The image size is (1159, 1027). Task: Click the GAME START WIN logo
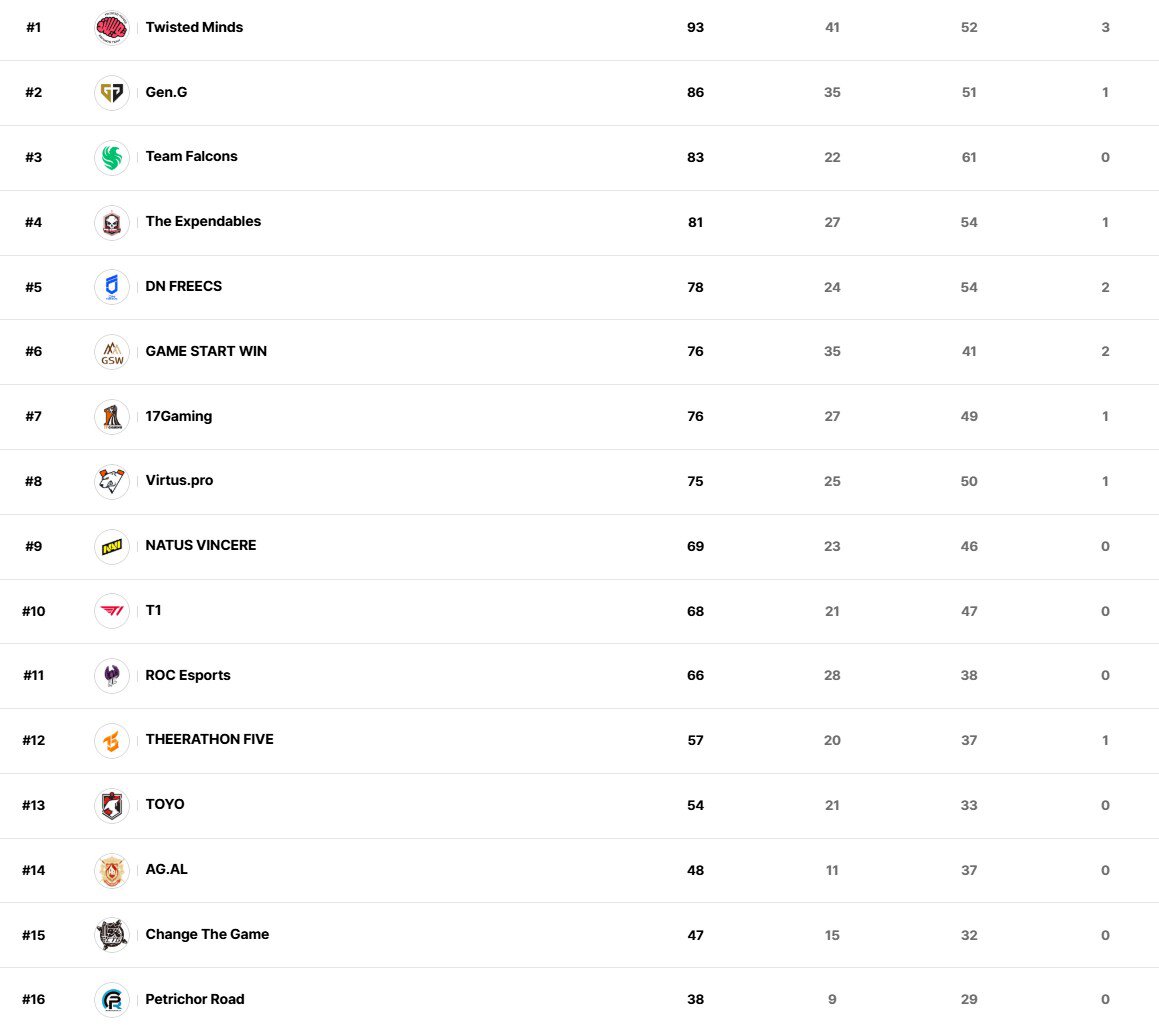click(x=112, y=352)
